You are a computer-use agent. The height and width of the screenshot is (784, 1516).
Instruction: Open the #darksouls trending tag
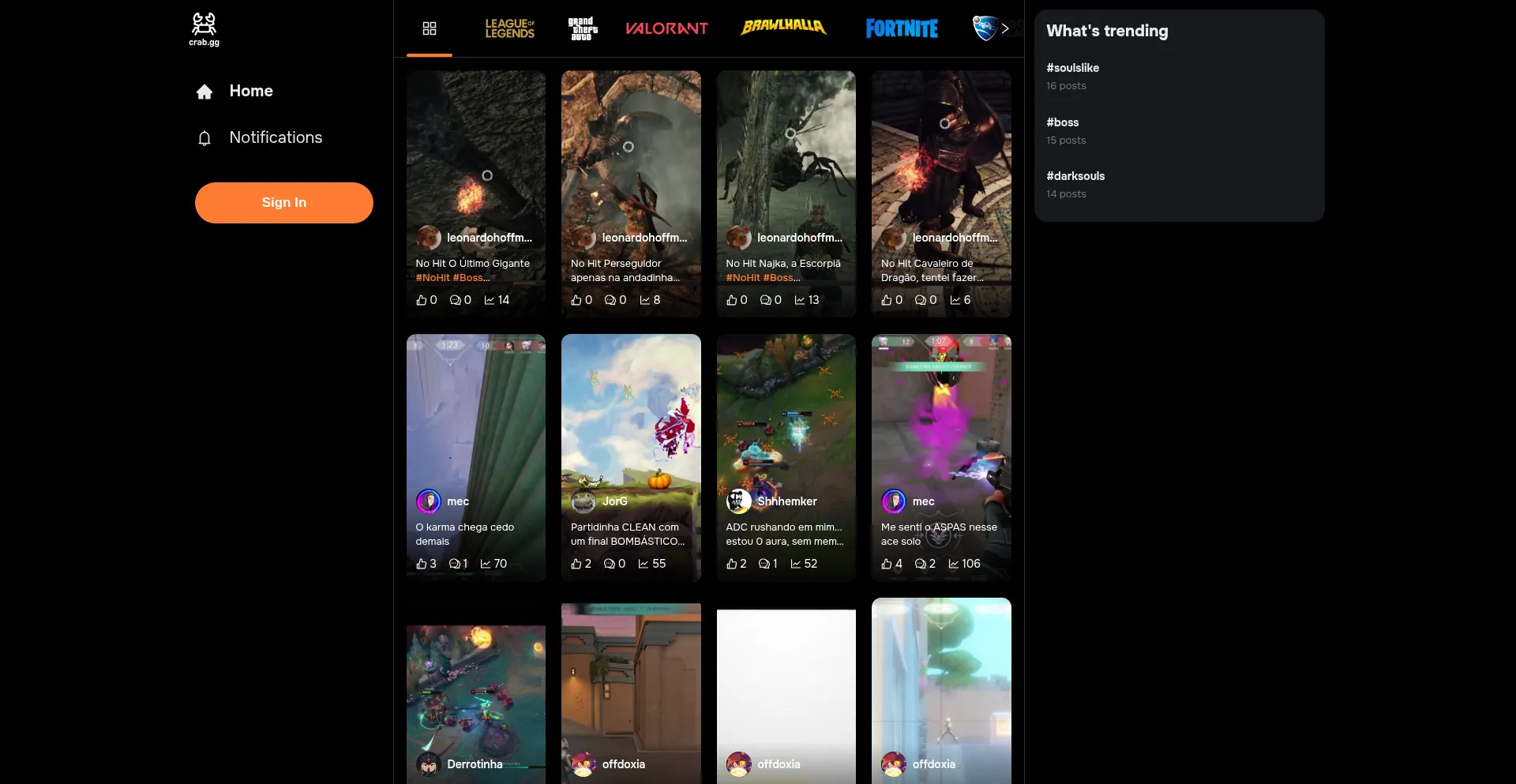tap(1075, 176)
